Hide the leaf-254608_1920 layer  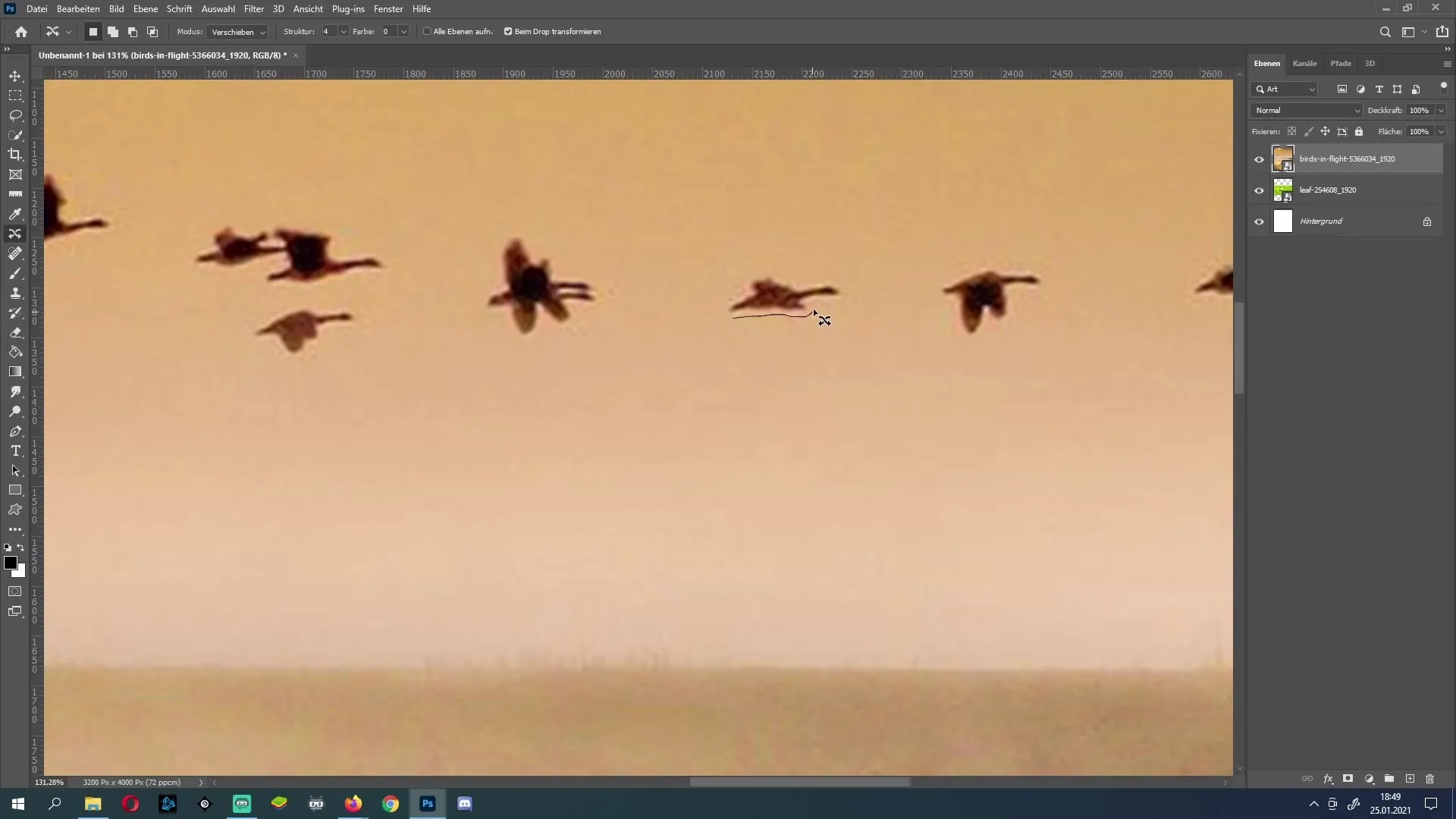(x=1259, y=190)
